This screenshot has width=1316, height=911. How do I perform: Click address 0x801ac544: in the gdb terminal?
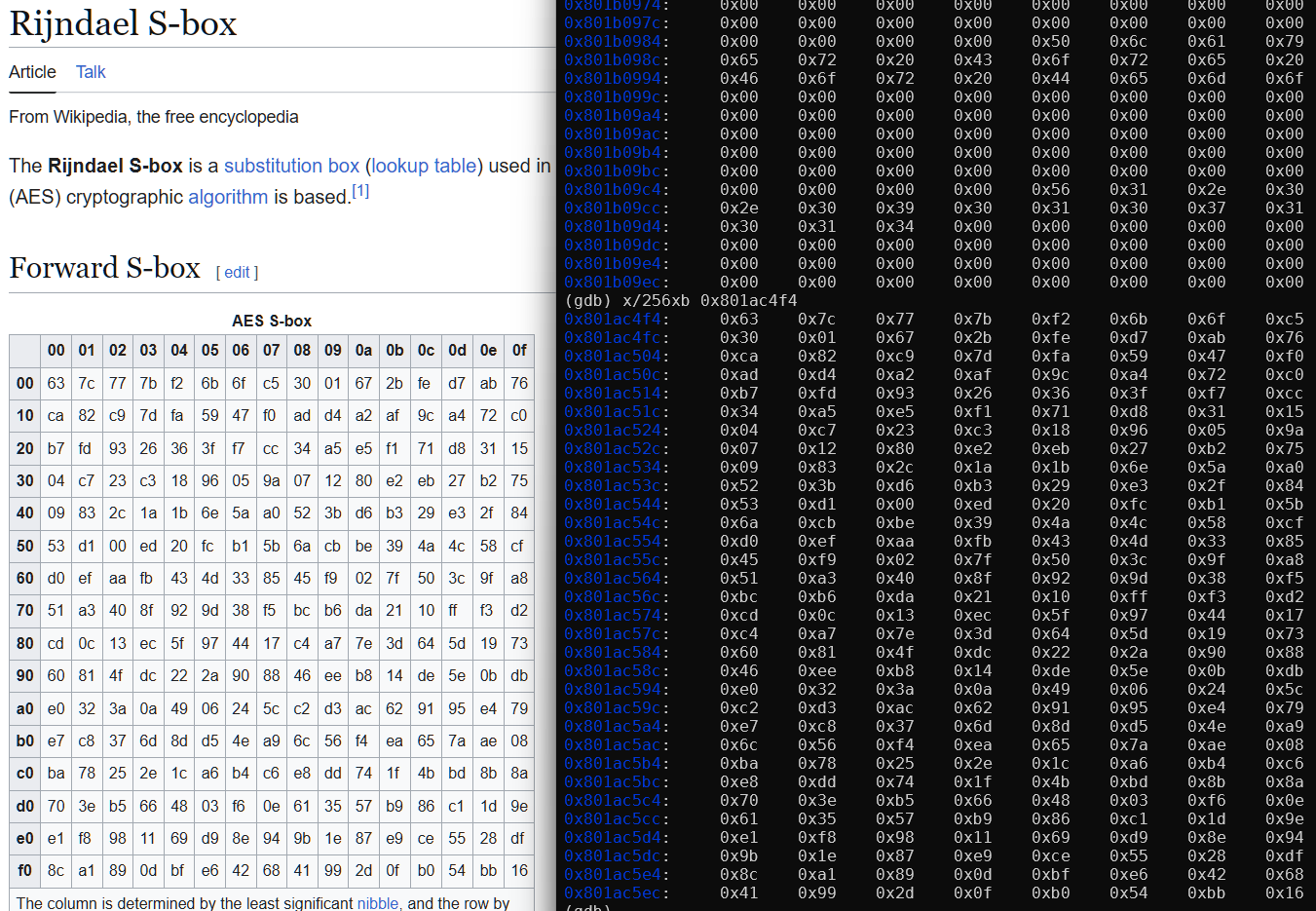(617, 504)
